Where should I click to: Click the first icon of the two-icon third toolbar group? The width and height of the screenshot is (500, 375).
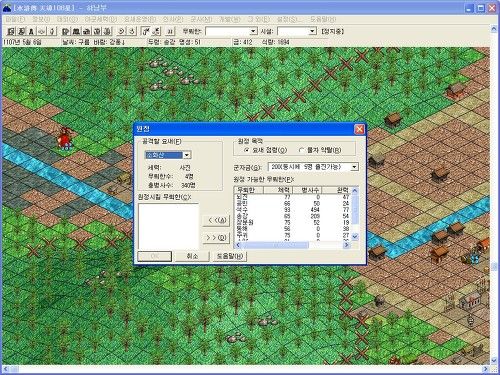pyautogui.click(x=121, y=31)
